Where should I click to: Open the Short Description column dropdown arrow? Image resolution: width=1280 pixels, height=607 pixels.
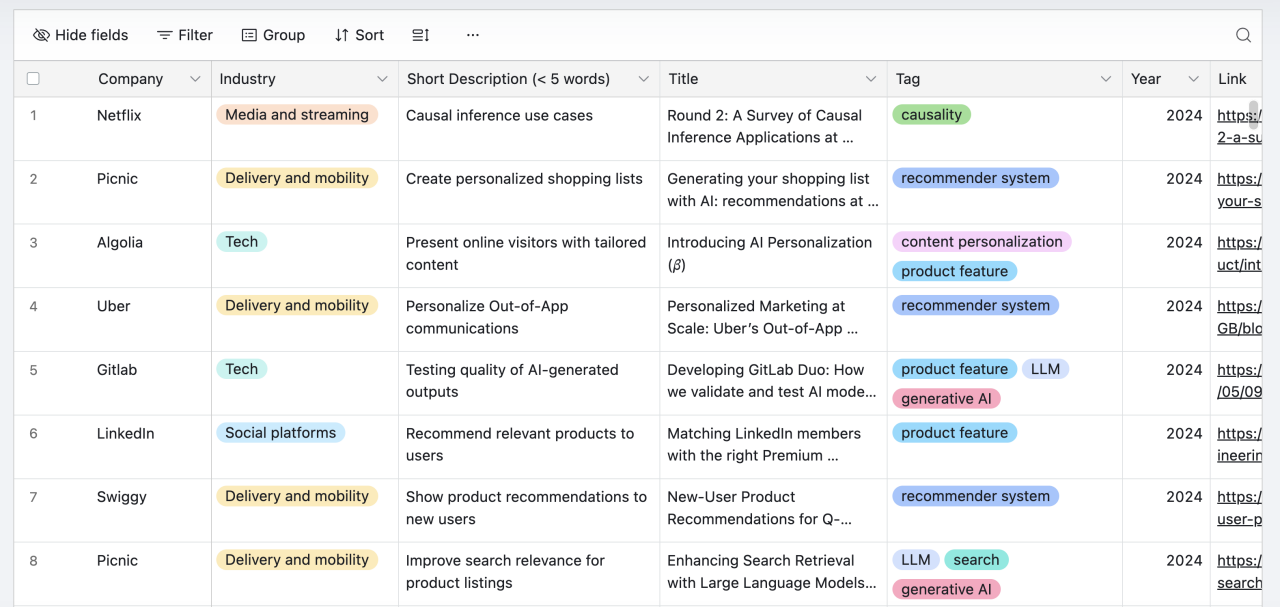click(x=644, y=79)
